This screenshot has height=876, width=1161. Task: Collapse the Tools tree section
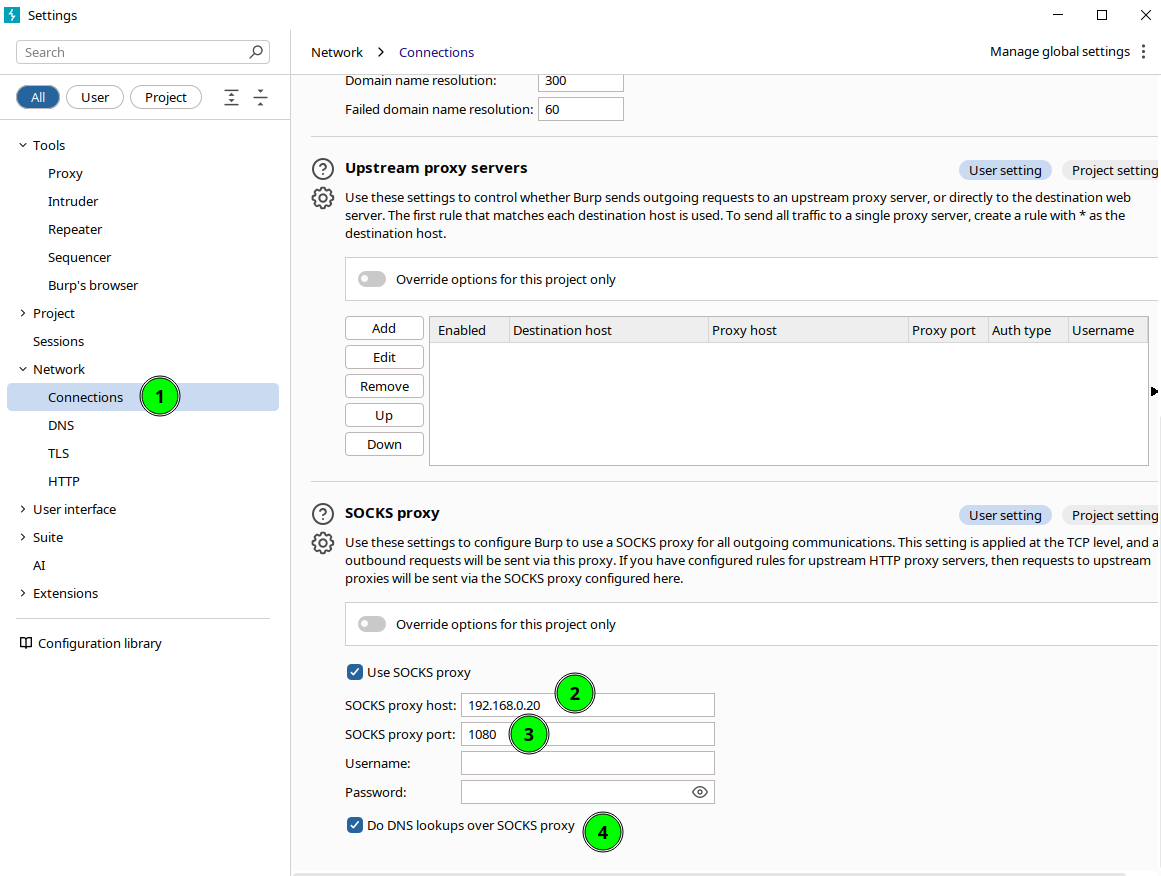[x=23, y=145]
